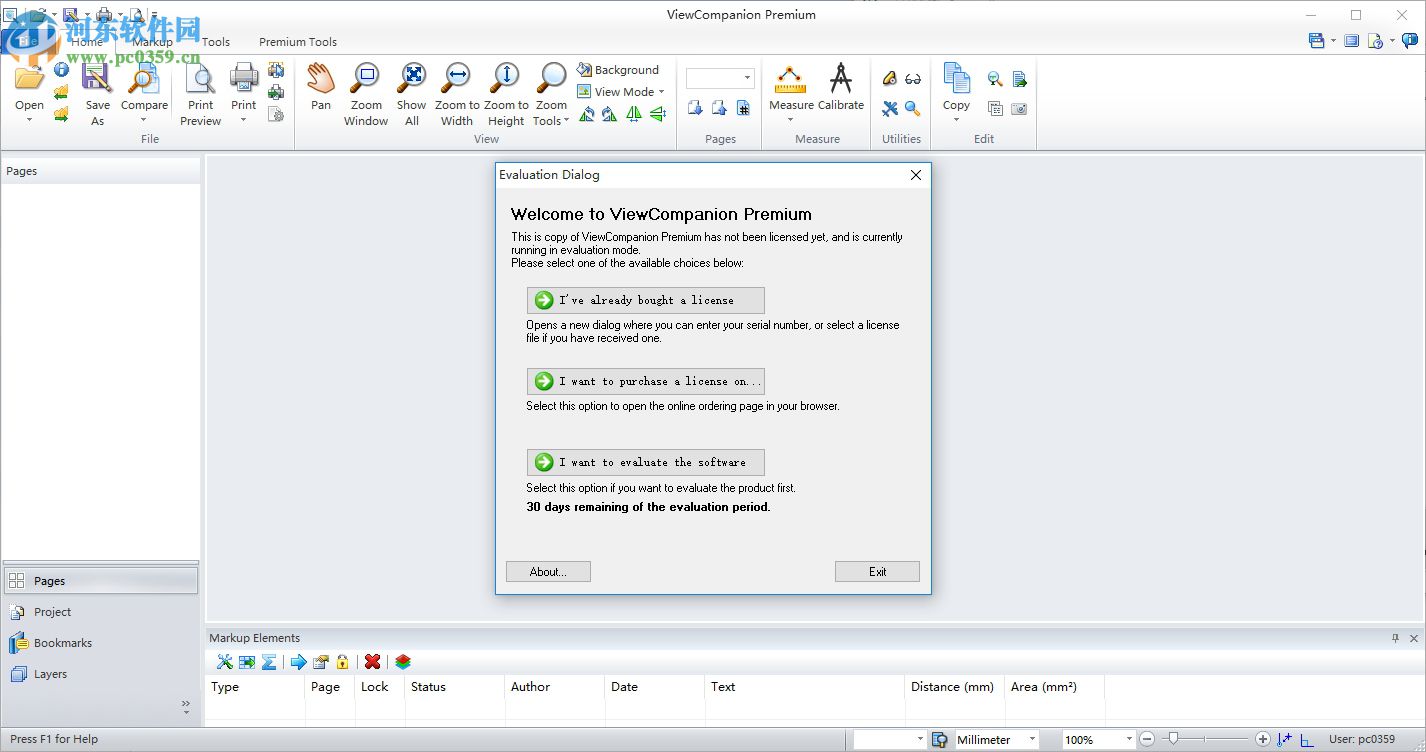Click the zoom in plus button in status bar
This screenshot has height=752, width=1426.
pyautogui.click(x=1263, y=739)
